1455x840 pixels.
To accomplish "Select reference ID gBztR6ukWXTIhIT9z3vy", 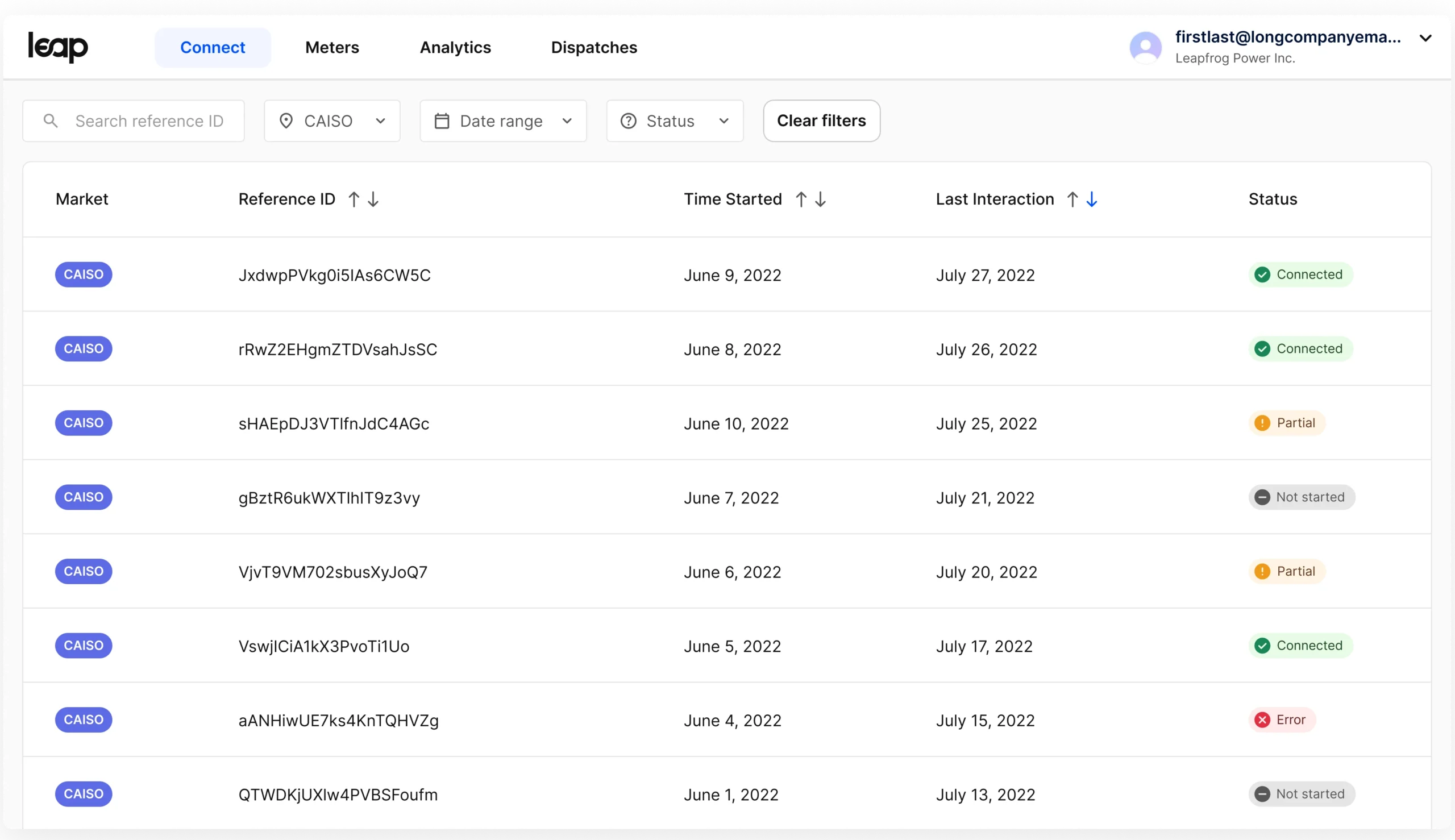I will click(x=329, y=498).
